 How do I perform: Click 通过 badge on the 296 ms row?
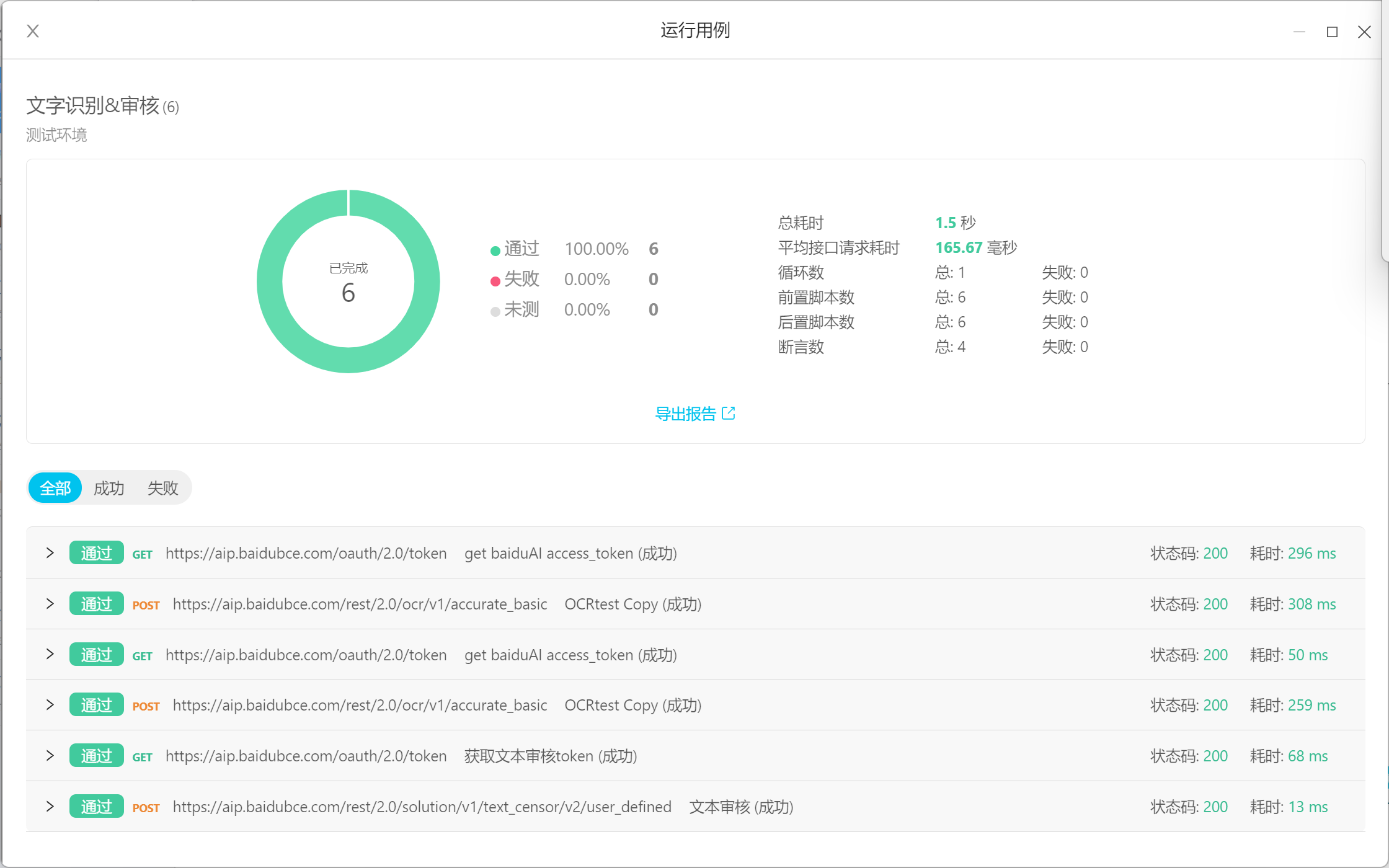(x=96, y=552)
